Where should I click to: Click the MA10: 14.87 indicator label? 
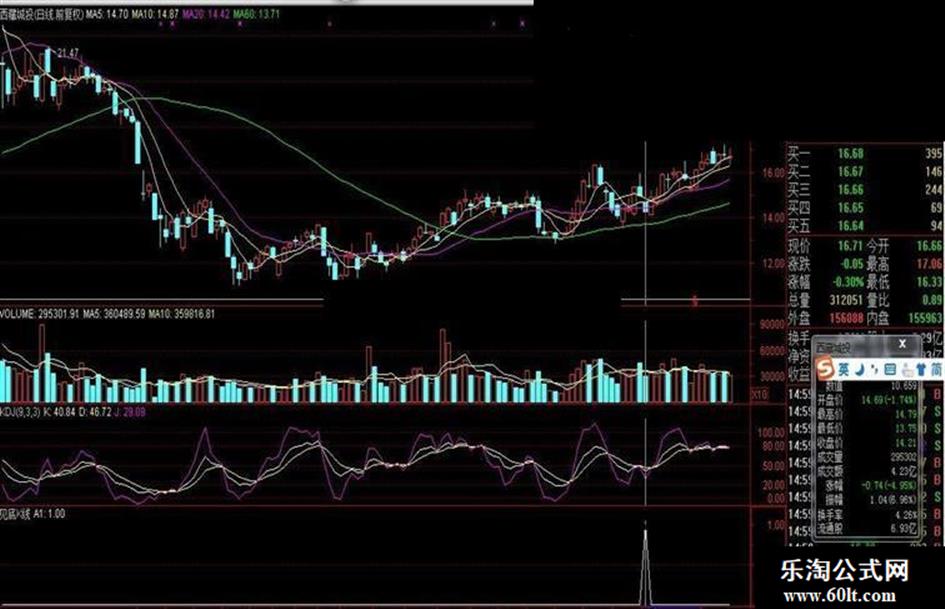155,14
